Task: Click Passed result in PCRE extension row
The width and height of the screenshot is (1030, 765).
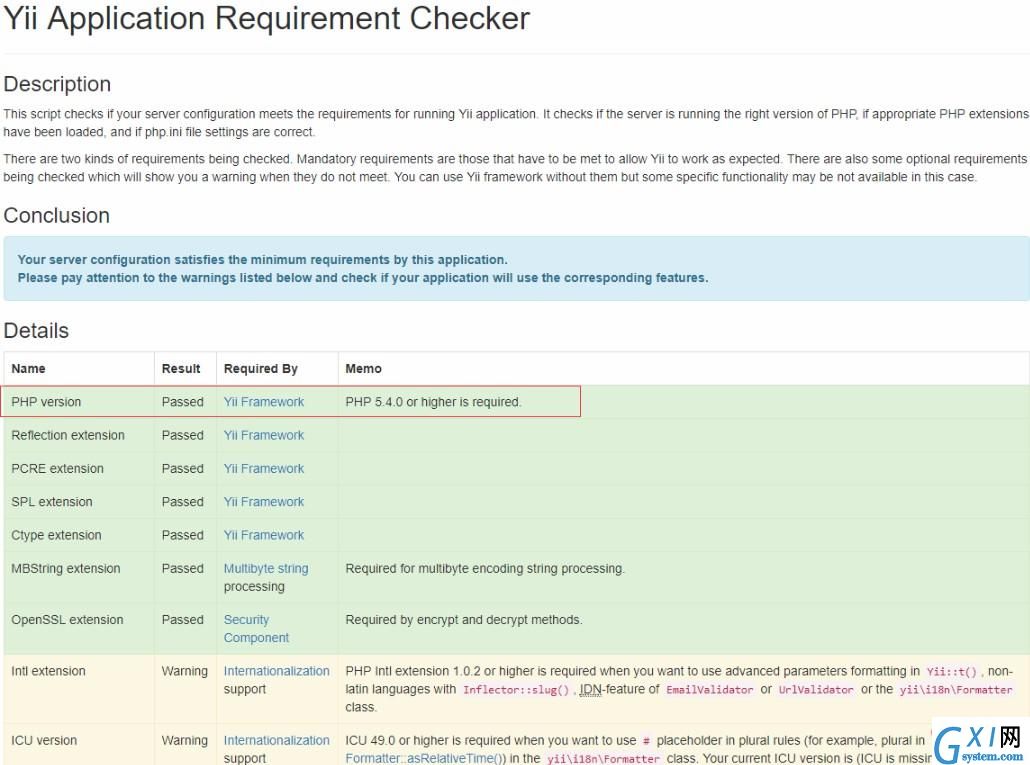Action: pyautogui.click(x=183, y=469)
